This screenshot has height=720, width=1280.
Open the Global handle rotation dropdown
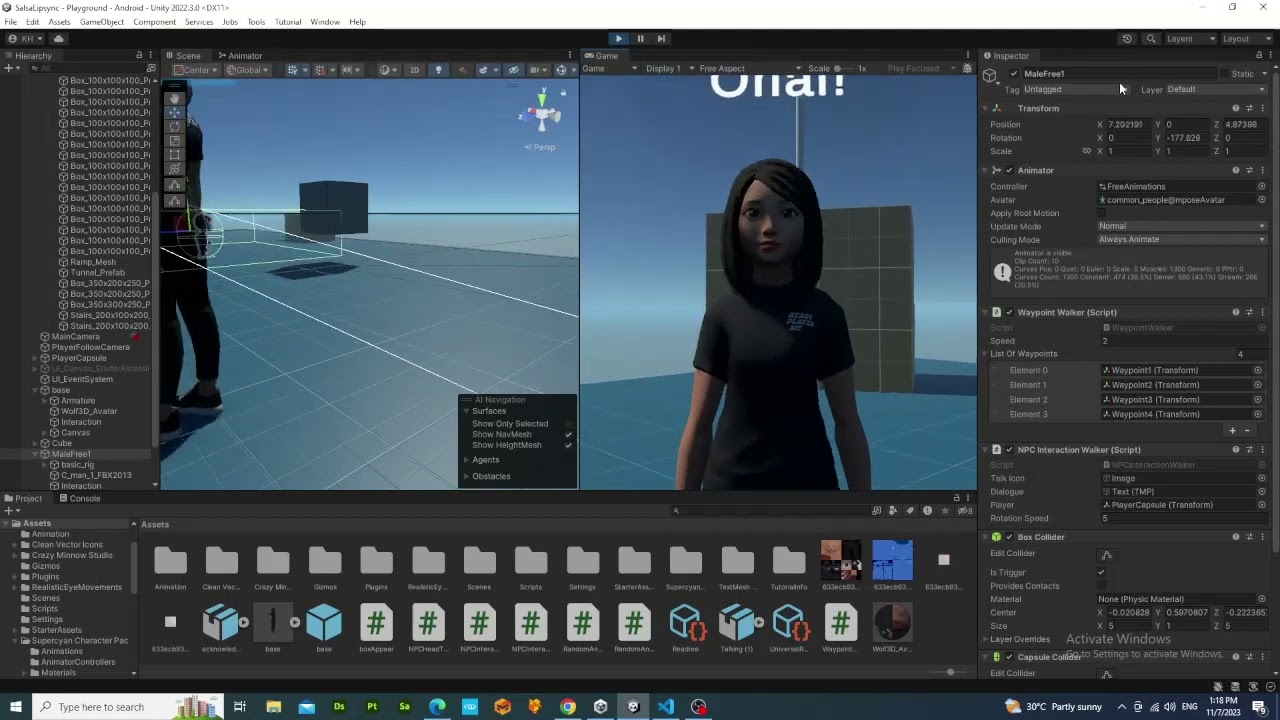tap(247, 70)
